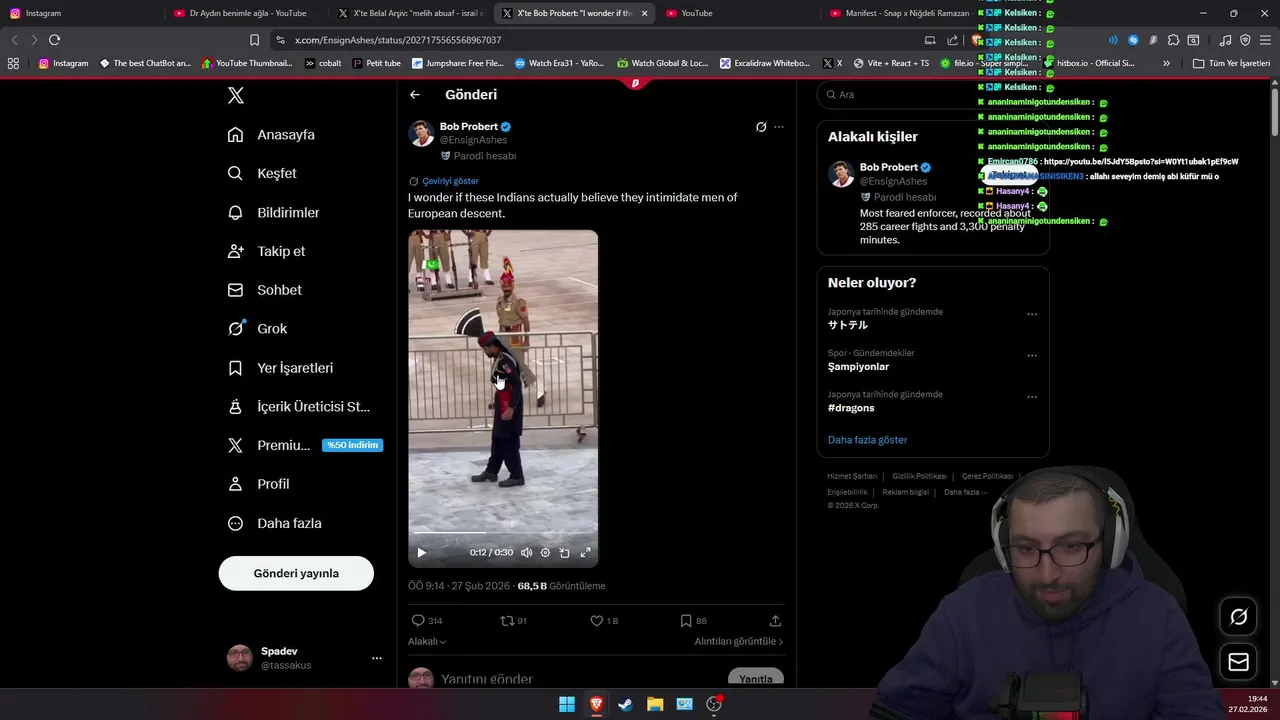
Task: Bookmark this page icon in address bar
Action: (254, 40)
